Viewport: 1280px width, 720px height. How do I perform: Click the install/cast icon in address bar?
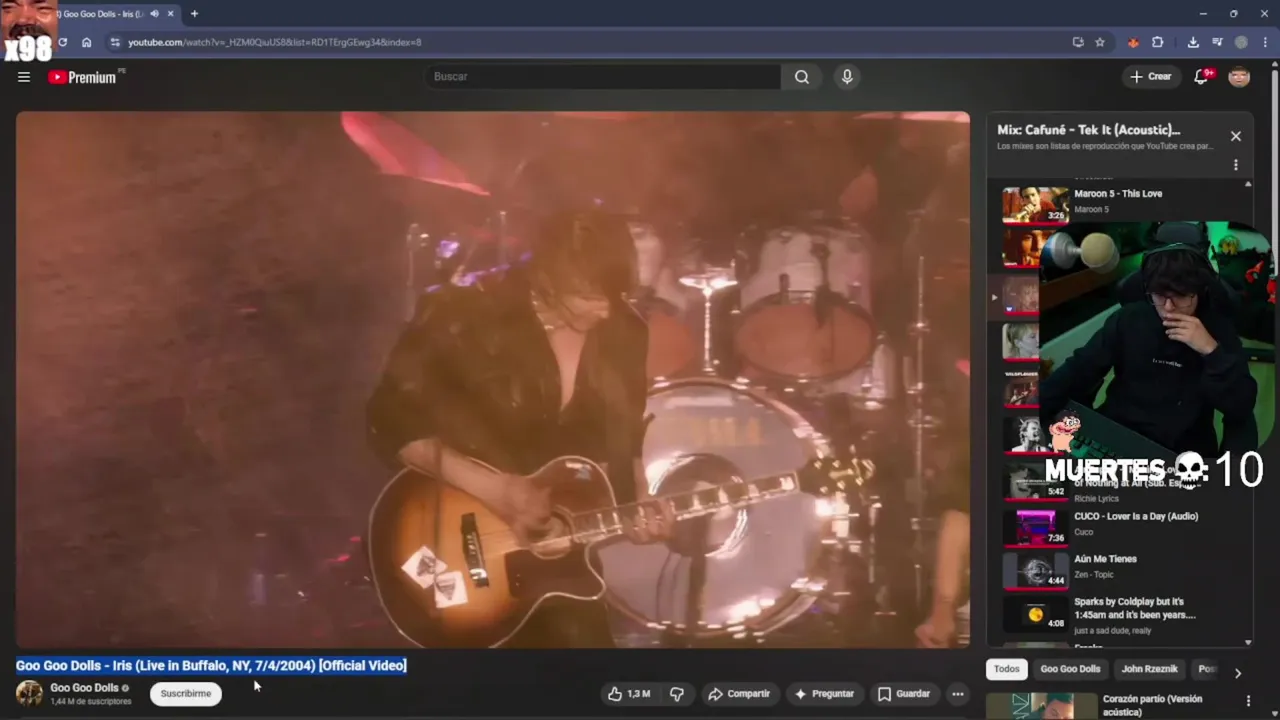(x=1078, y=42)
